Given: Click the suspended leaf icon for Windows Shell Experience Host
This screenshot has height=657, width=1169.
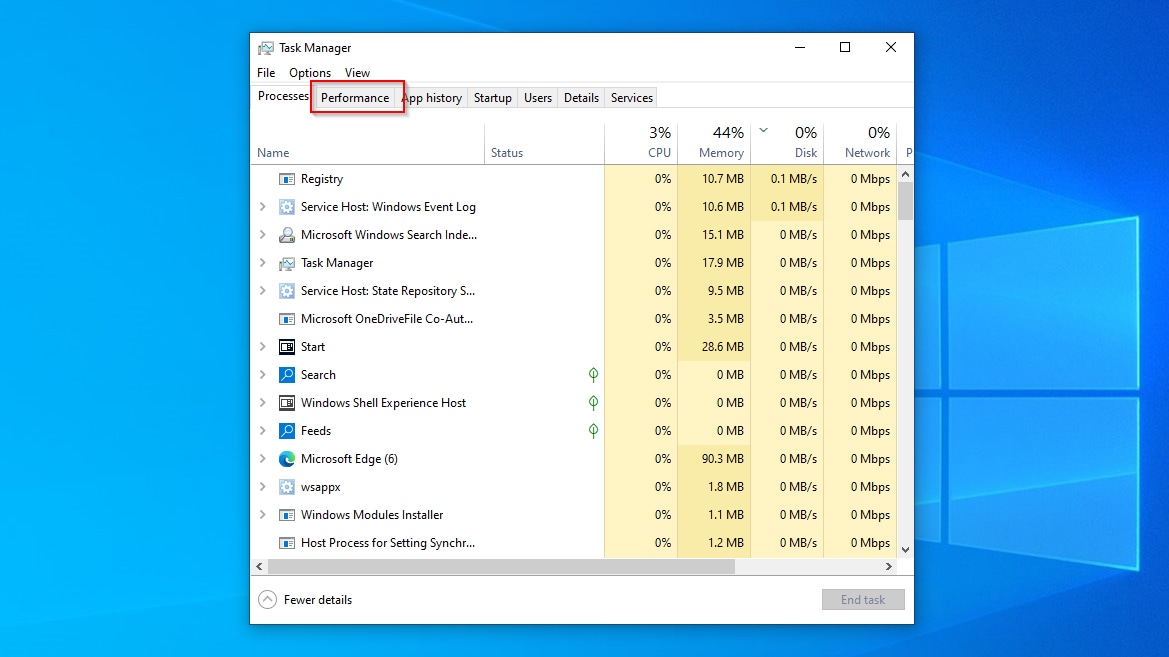Looking at the screenshot, I should click(593, 403).
